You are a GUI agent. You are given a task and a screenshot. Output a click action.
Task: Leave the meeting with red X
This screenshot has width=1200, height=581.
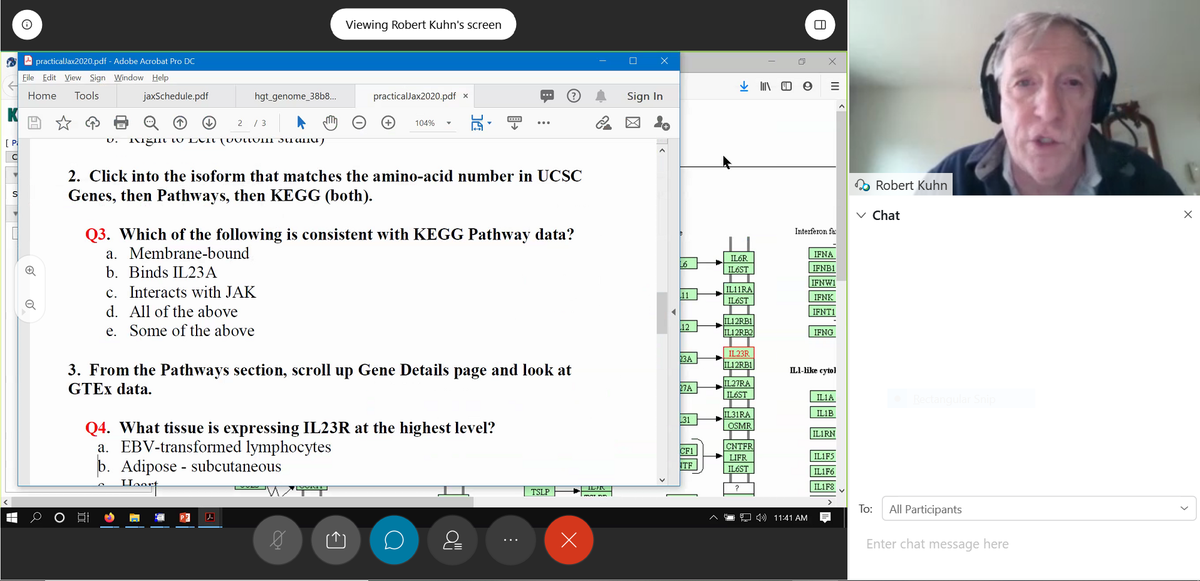570,540
